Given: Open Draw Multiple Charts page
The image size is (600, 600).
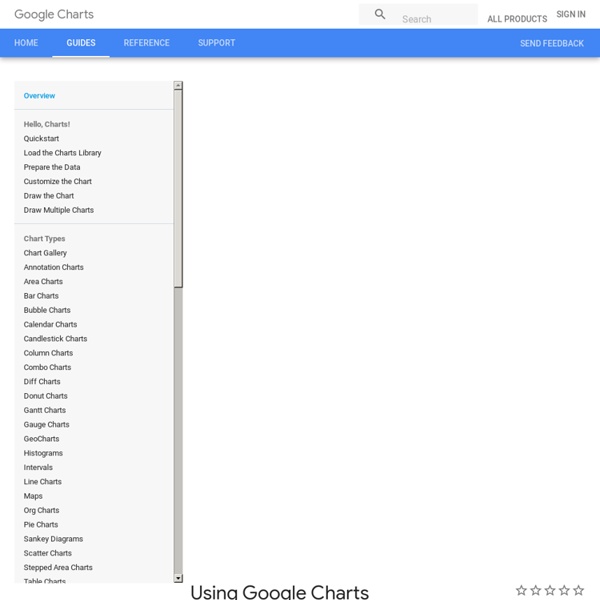Looking at the screenshot, I should tap(59, 210).
